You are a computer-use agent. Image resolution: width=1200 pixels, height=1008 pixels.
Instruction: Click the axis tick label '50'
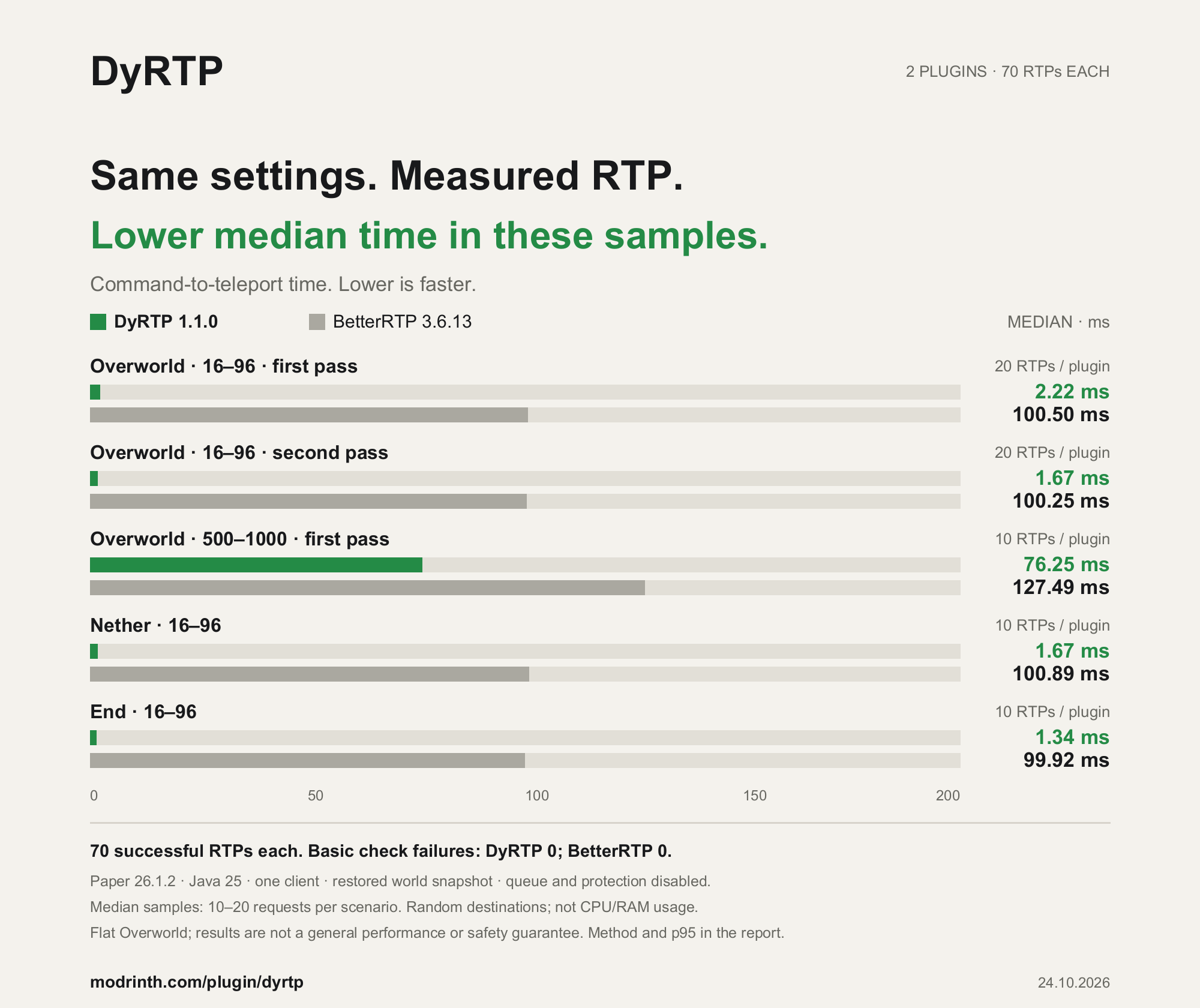316,796
